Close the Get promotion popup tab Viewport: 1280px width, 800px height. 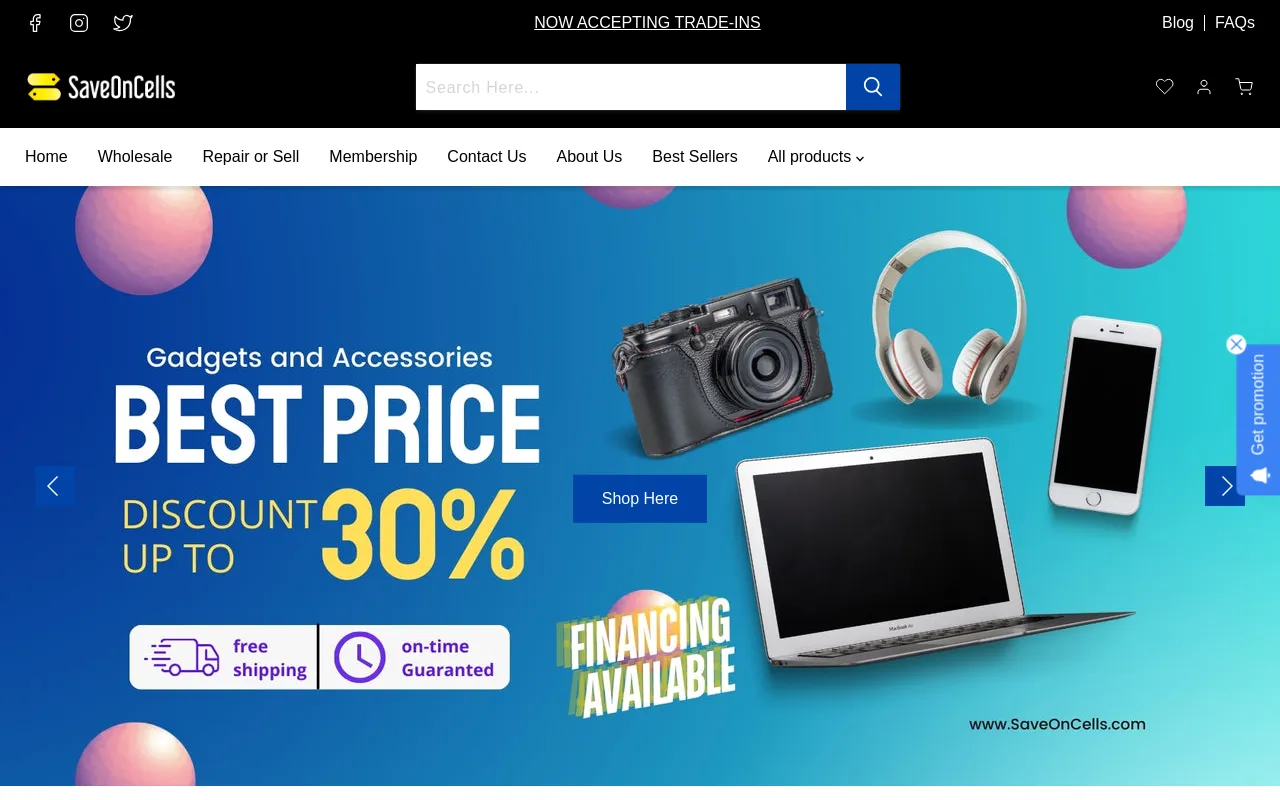pyautogui.click(x=1236, y=344)
